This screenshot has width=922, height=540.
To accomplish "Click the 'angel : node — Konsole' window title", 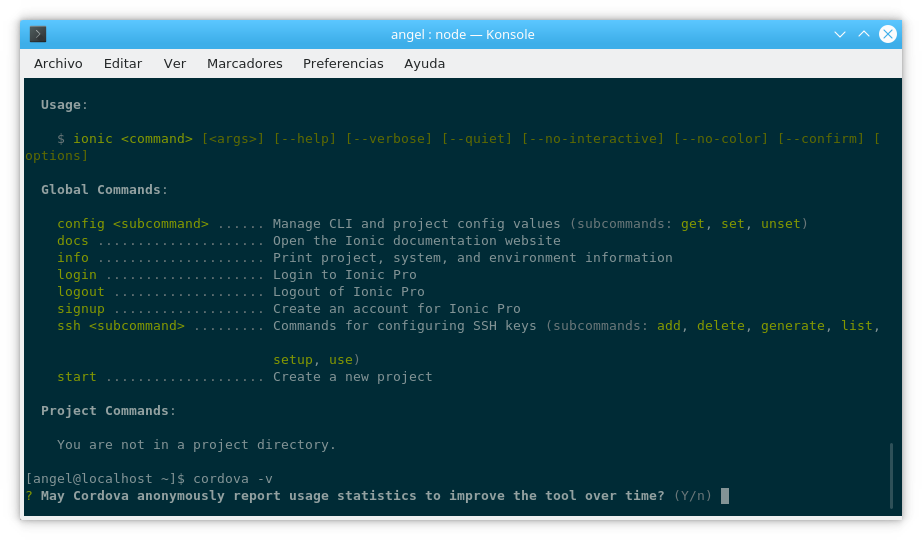I will pyautogui.click(x=463, y=34).
